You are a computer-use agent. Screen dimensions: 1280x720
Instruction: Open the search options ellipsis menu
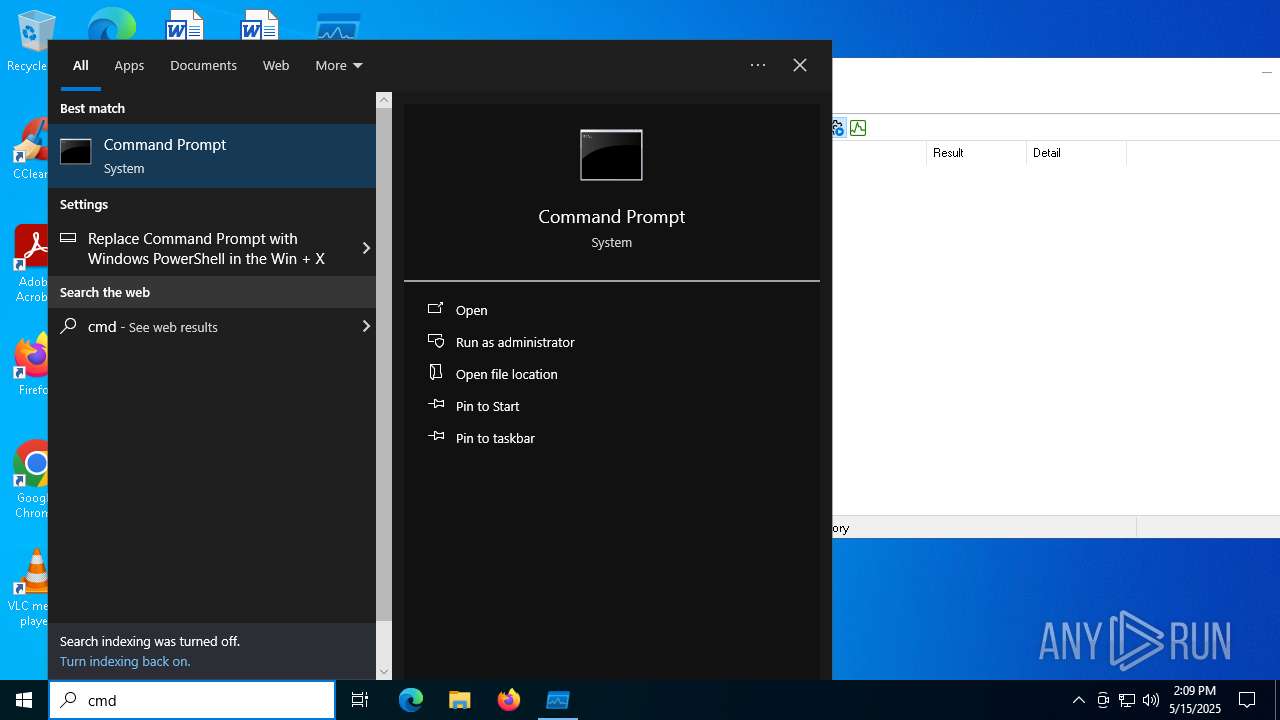(758, 65)
